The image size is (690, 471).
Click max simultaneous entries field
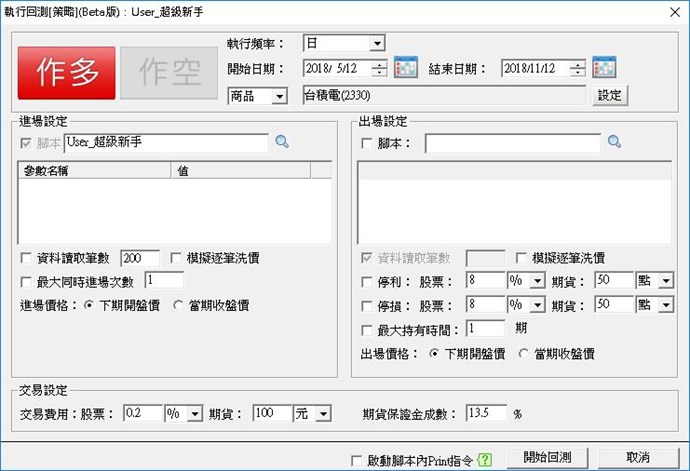pyautogui.click(x=164, y=280)
